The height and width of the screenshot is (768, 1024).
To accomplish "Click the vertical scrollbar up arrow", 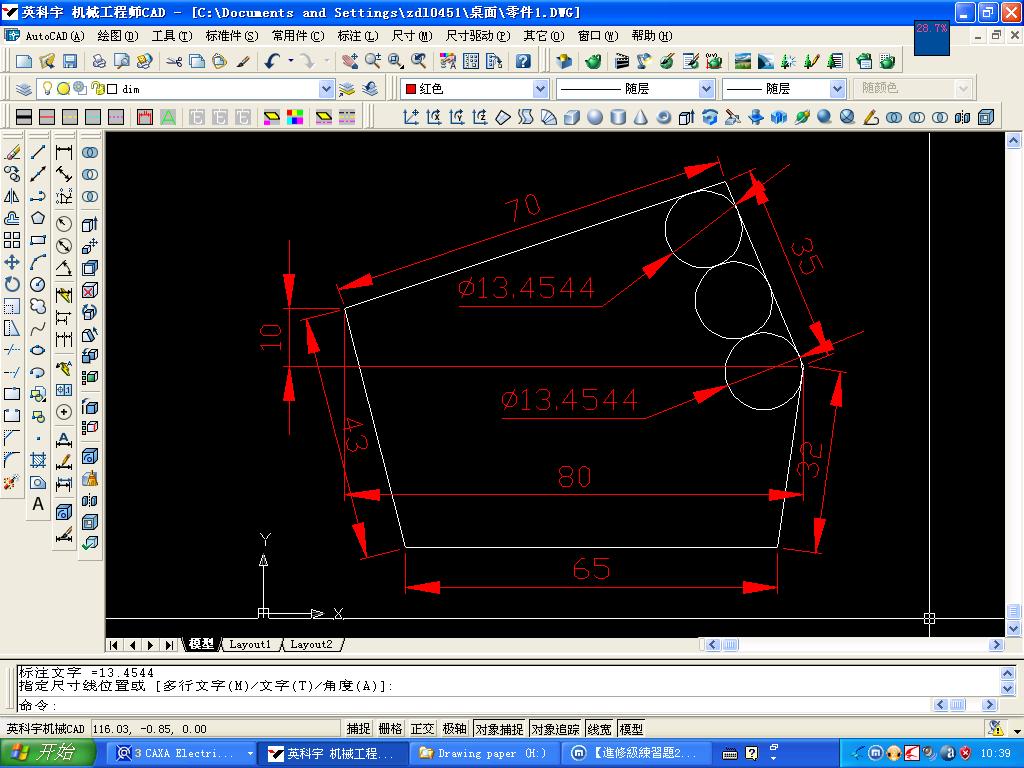I will click(x=1013, y=140).
